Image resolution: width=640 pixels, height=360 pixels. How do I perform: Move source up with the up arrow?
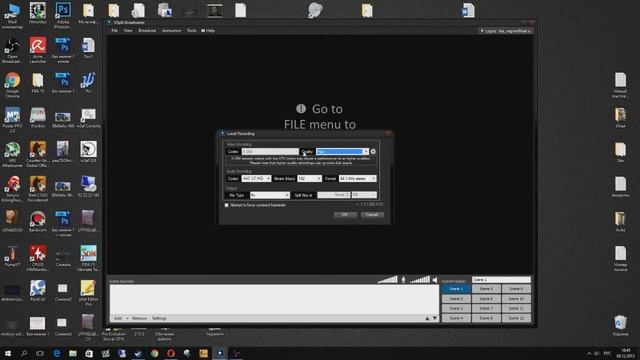[x=427, y=318]
